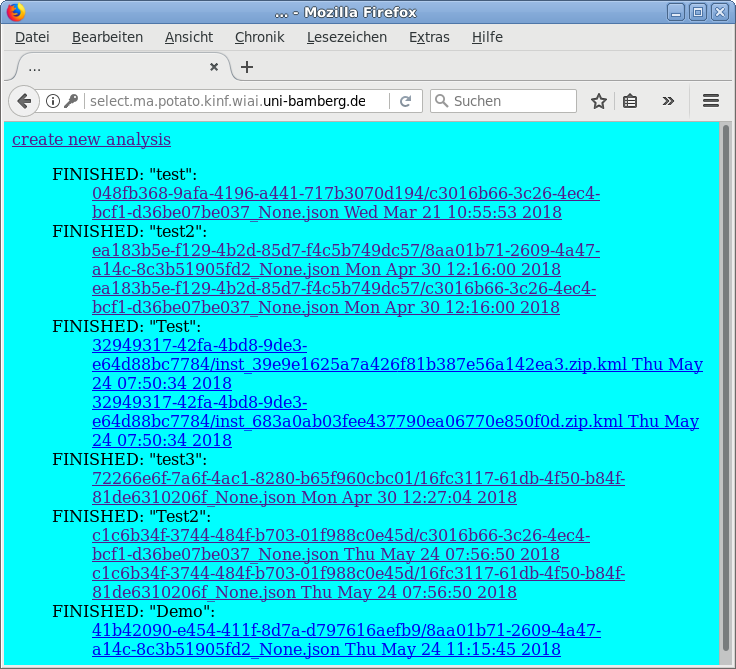Expand the toolbar overflow chevron
This screenshot has height=669, width=736.
click(668, 101)
